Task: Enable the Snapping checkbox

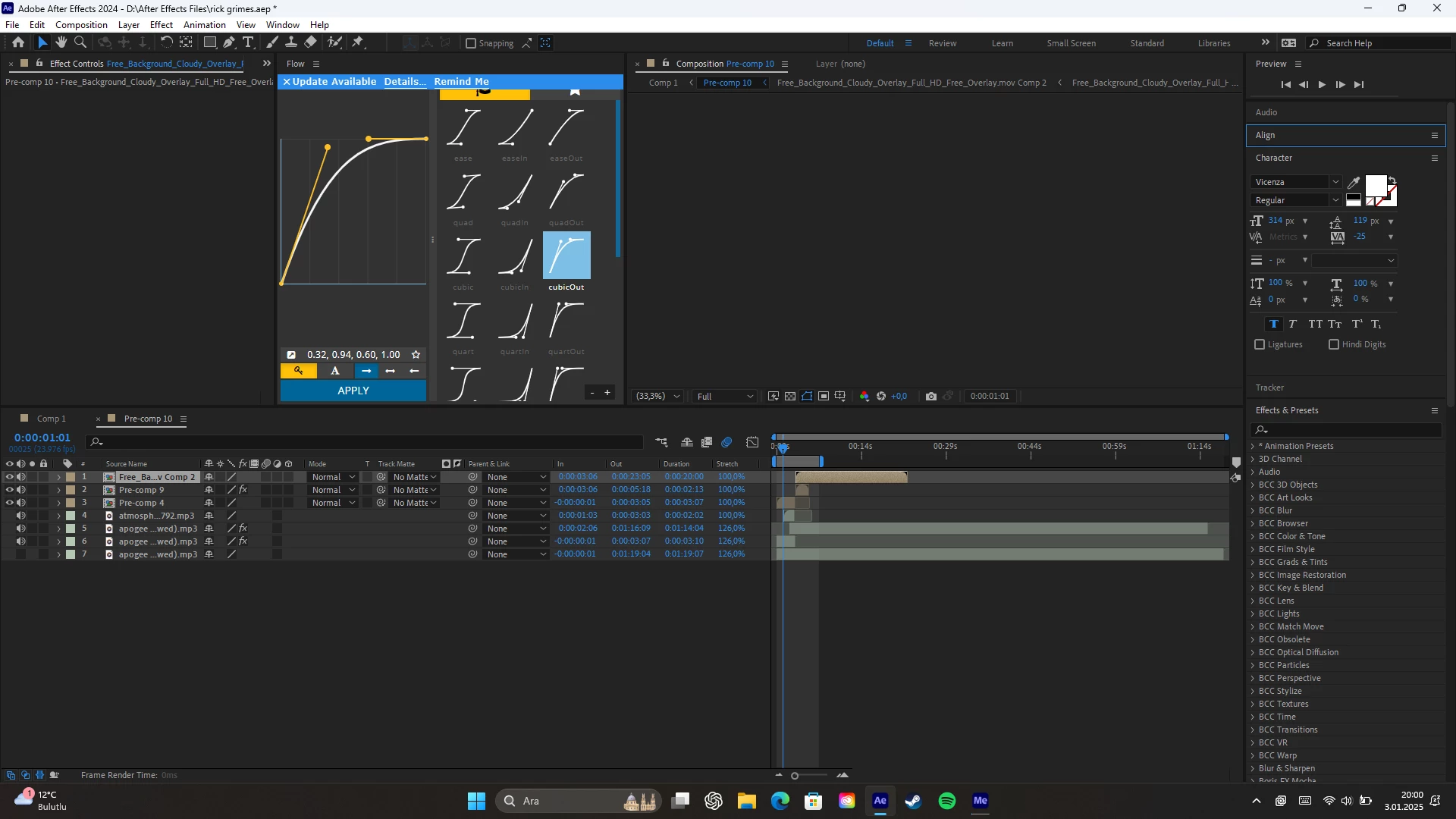Action: coord(471,44)
